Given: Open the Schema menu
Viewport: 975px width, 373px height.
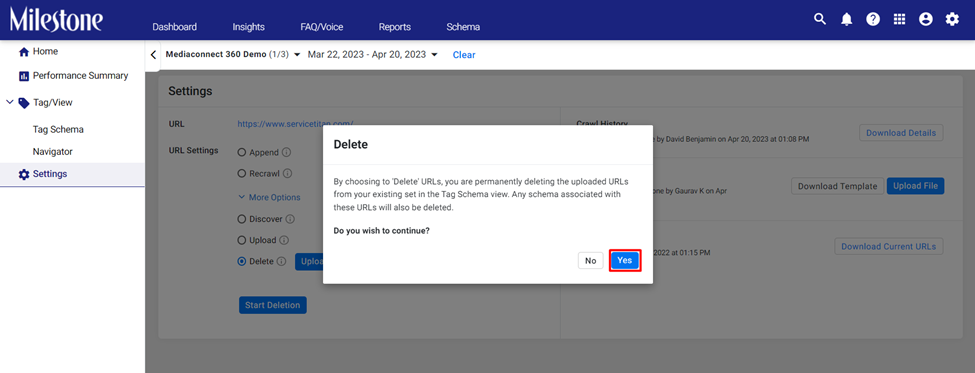Looking at the screenshot, I should tap(463, 27).
